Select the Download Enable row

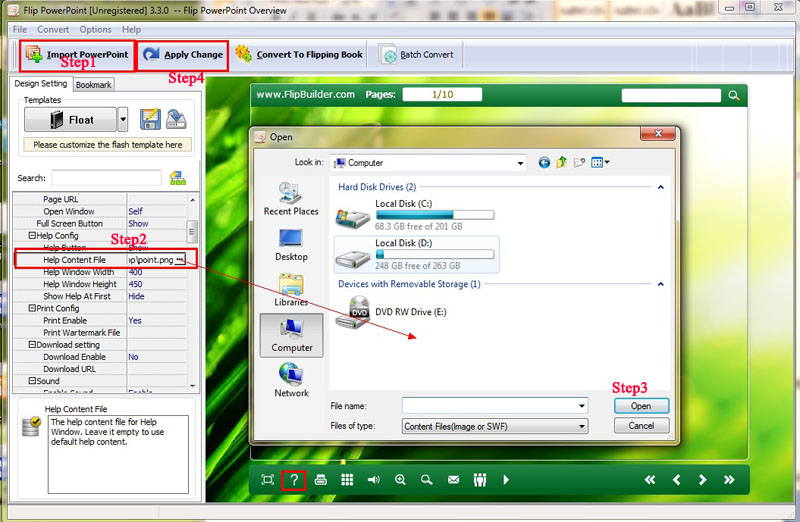coord(100,357)
